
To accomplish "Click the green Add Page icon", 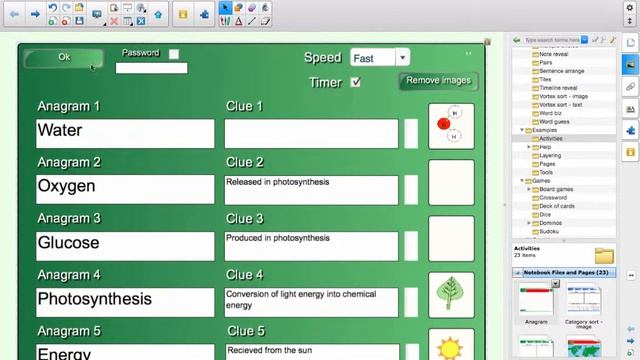I will click(x=52, y=21).
